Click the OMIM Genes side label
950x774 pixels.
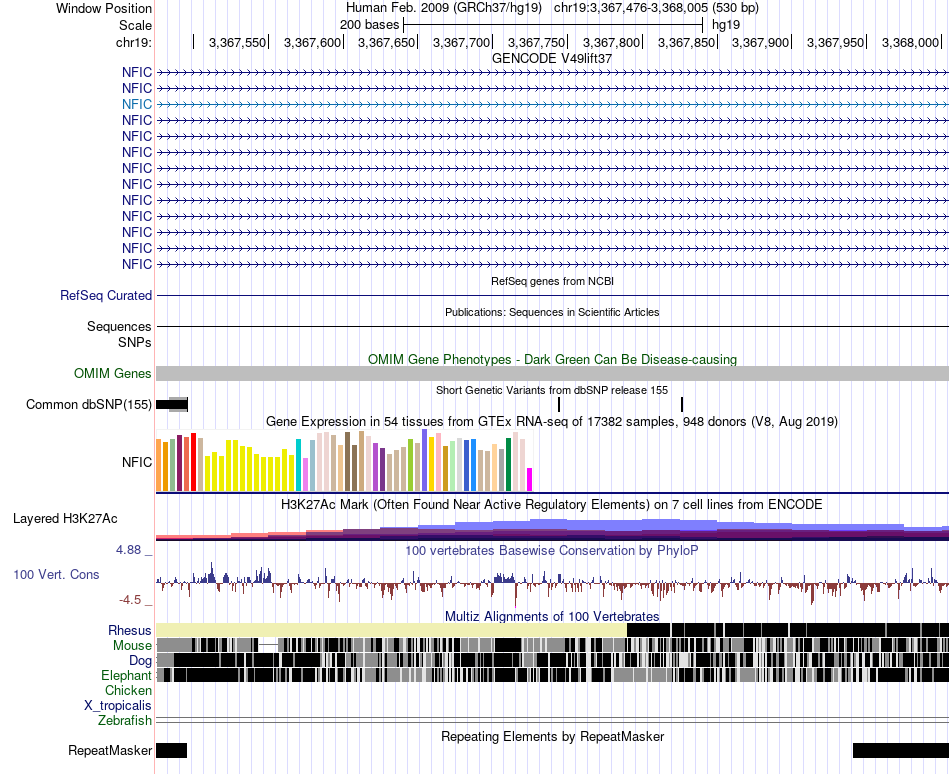tap(112, 373)
